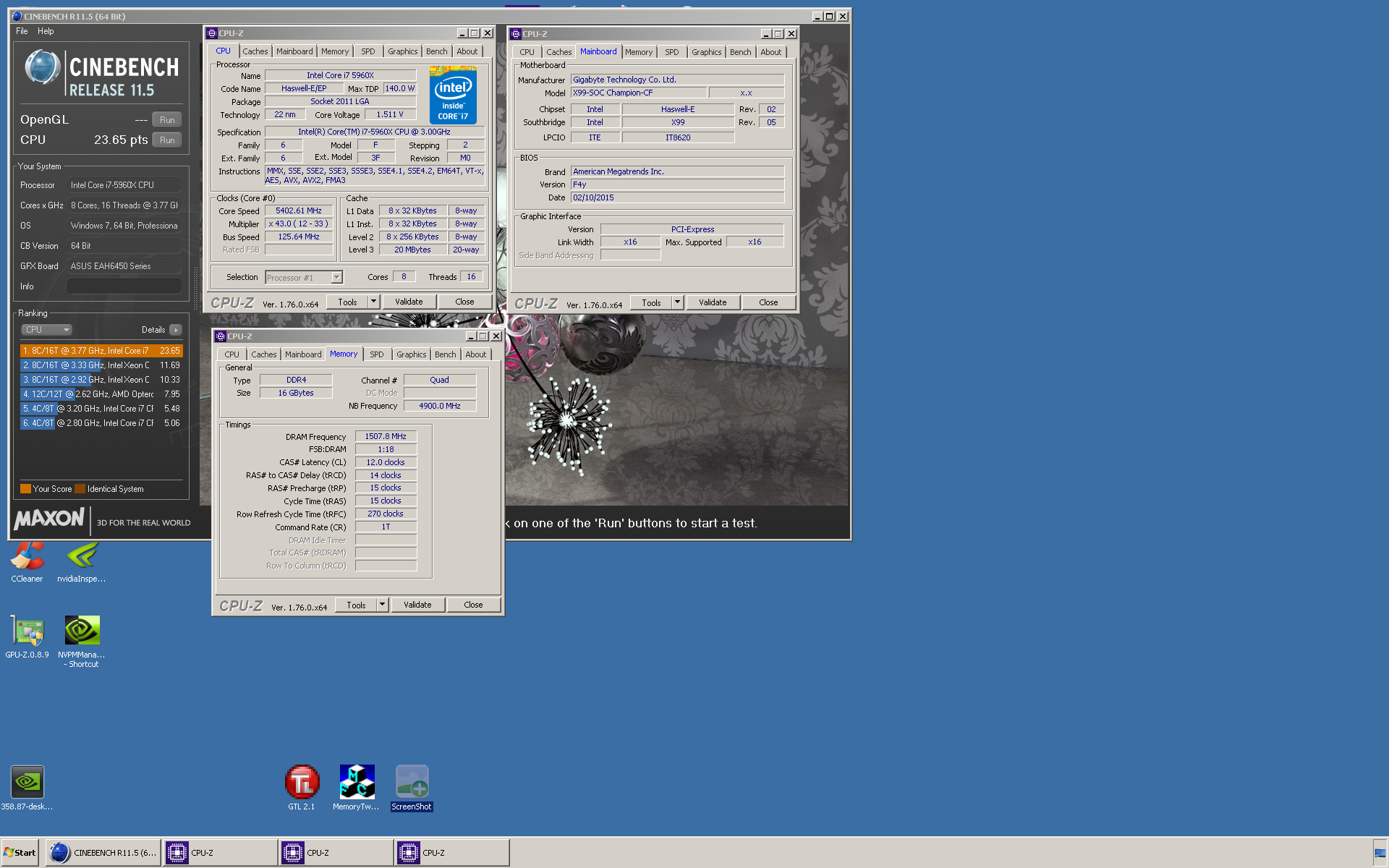The image size is (1389, 868).
Task: Click the CPU-Z Mainboard window title icon
Action: (x=516, y=34)
